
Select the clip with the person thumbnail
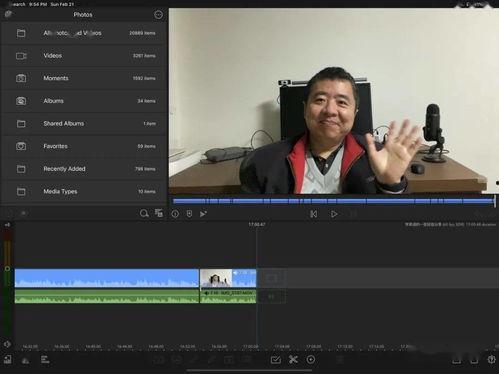tap(228, 278)
